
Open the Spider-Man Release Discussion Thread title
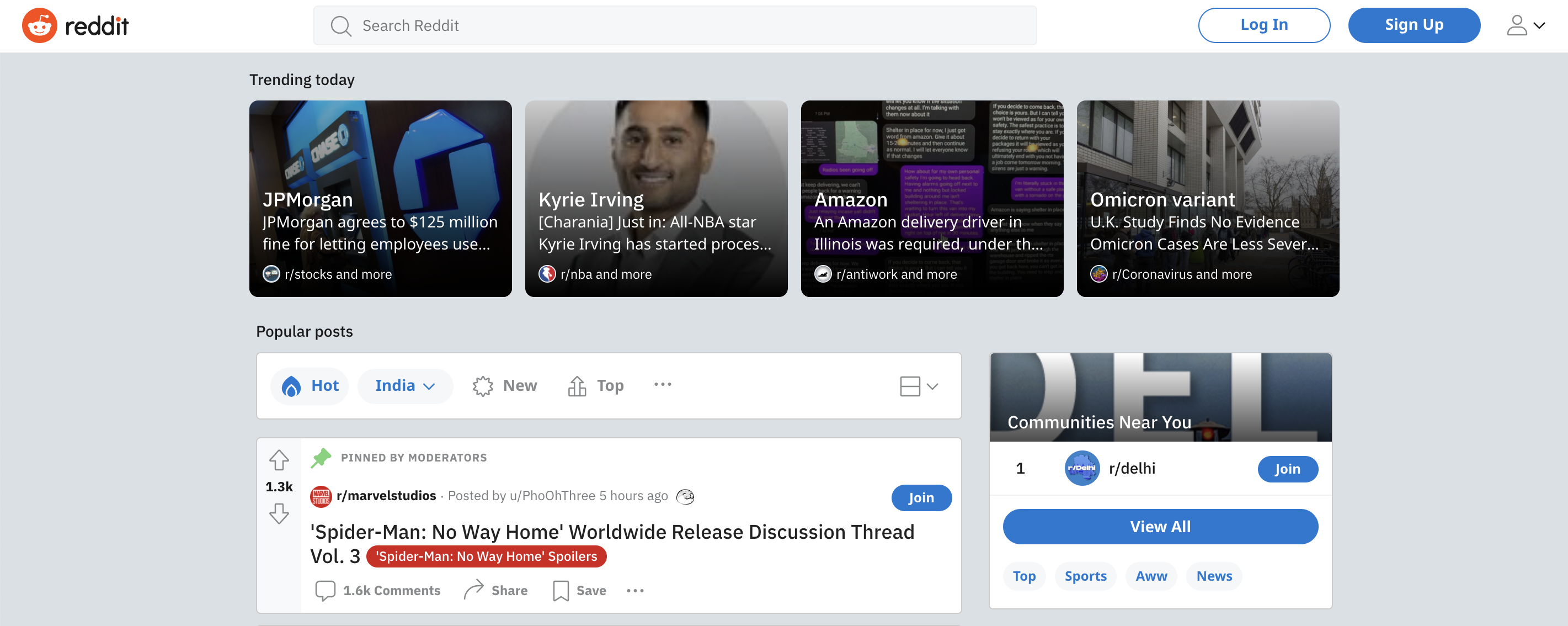pos(612,543)
